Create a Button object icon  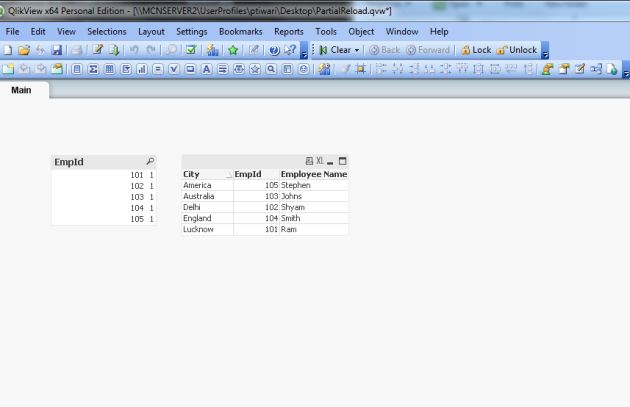[190, 69]
